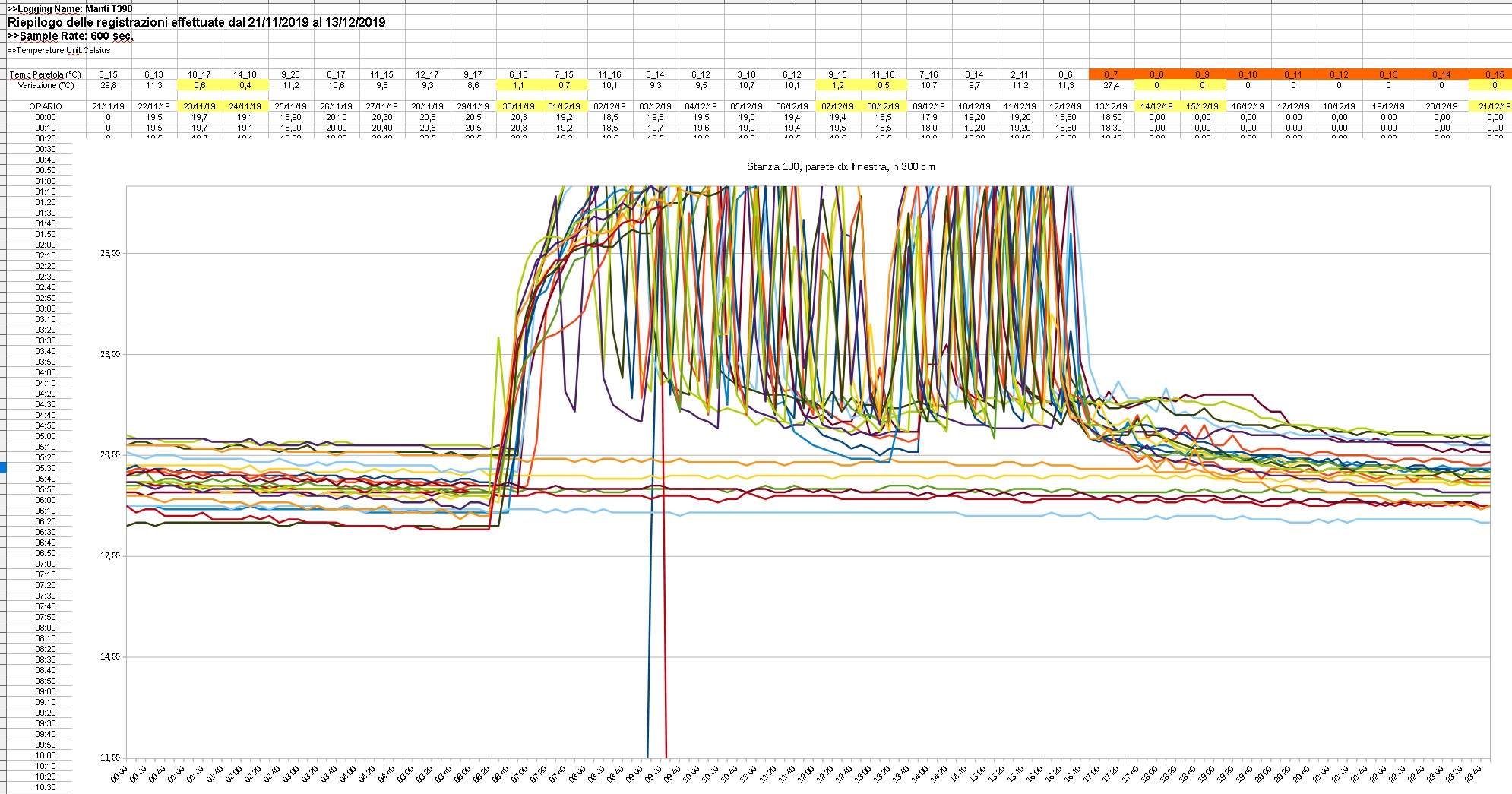1512x794 pixels.
Task: Click the '8_15' Temp Peretola value cell
Action: [108, 74]
